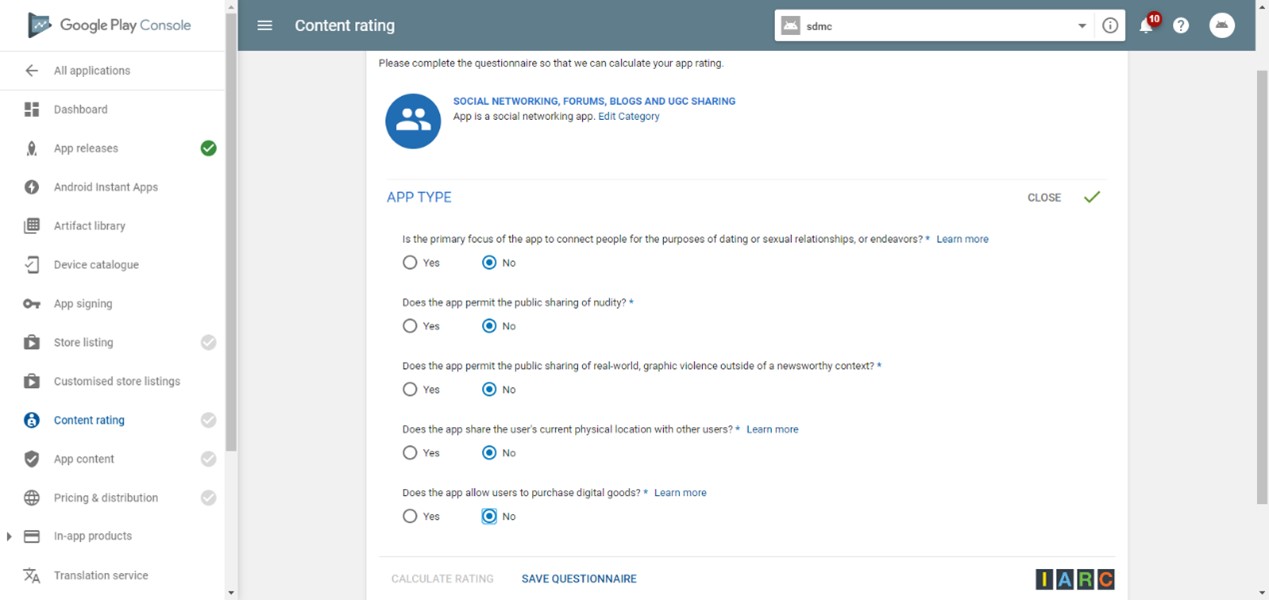Screen dimensions: 1269x600
Task: Expand the In-app products section
Action: pyautogui.click(x=9, y=537)
